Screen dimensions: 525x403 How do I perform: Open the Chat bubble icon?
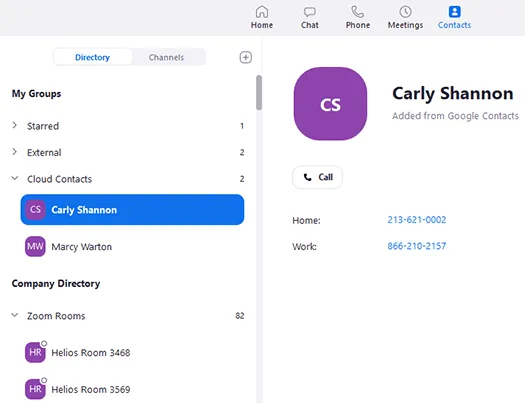[x=310, y=12]
